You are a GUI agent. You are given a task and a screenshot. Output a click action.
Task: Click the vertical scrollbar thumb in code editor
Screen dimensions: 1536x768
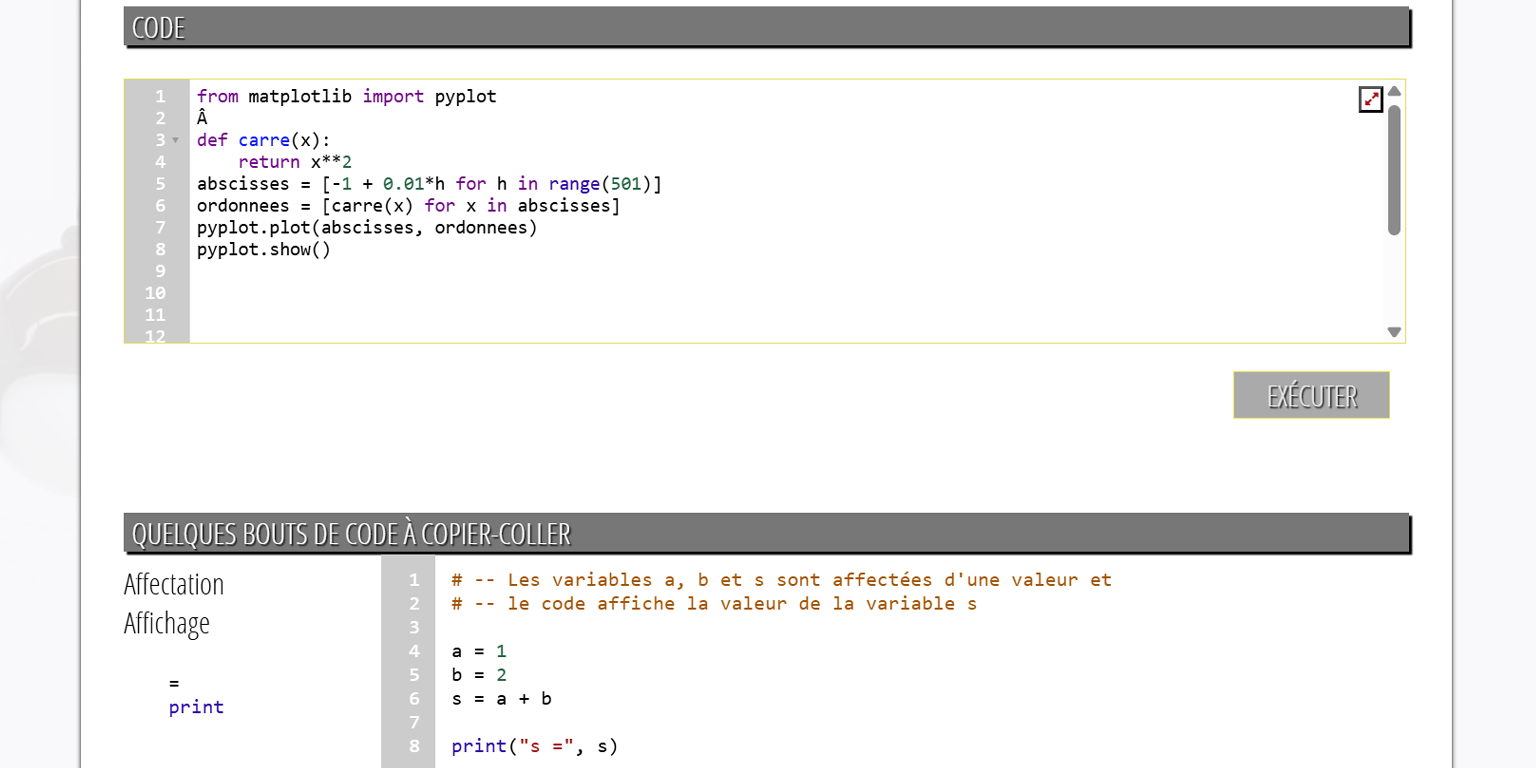1394,170
